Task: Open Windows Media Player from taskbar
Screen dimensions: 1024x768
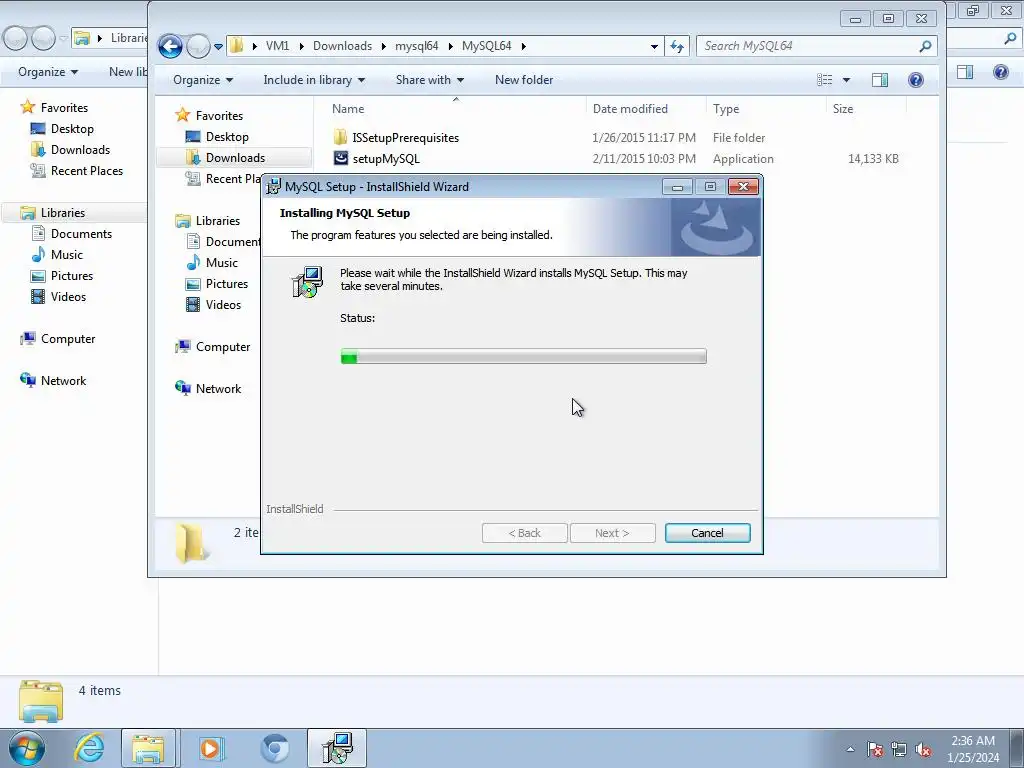Action: [x=211, y=748]
